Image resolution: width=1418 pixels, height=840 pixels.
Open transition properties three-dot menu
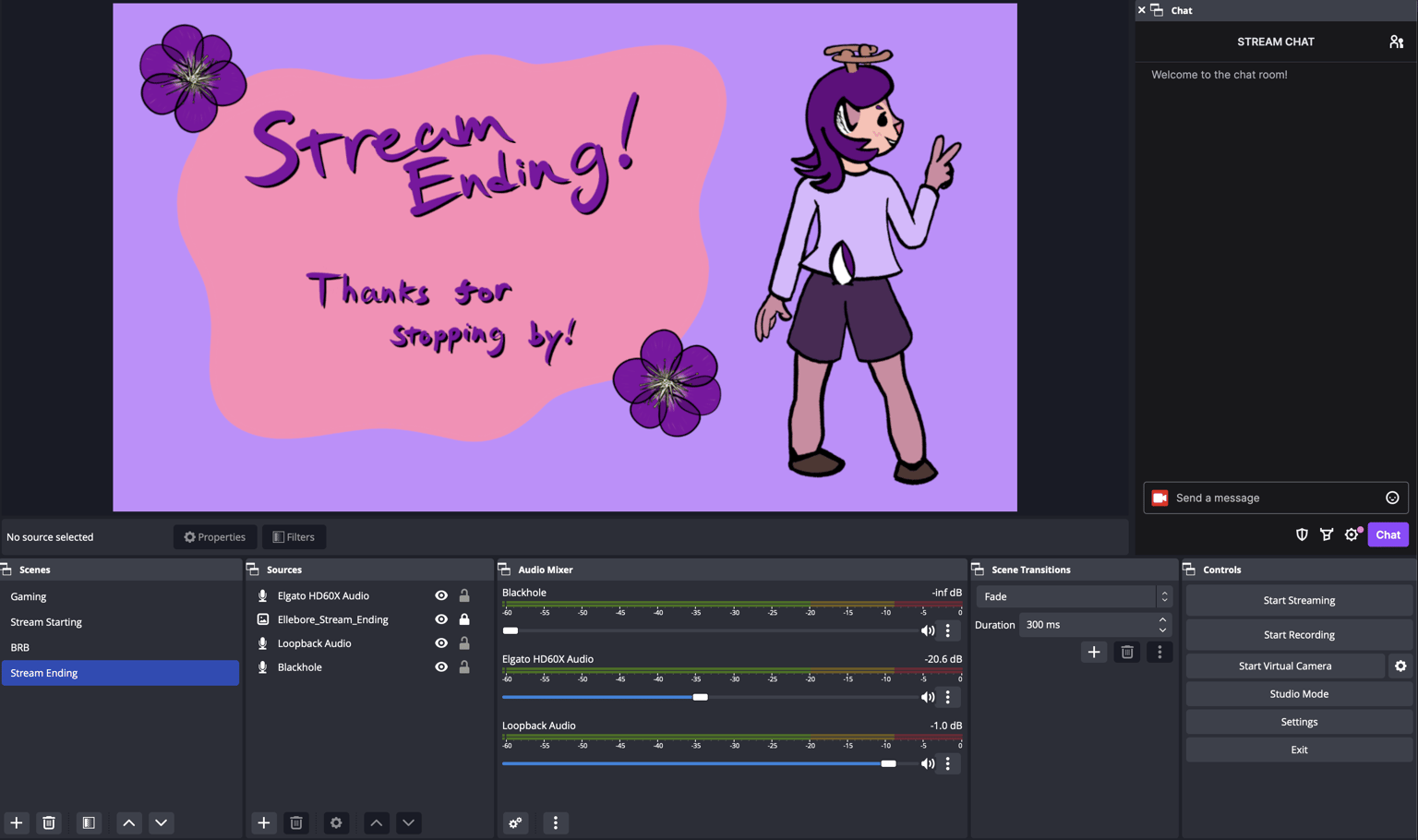(1160, 652)
